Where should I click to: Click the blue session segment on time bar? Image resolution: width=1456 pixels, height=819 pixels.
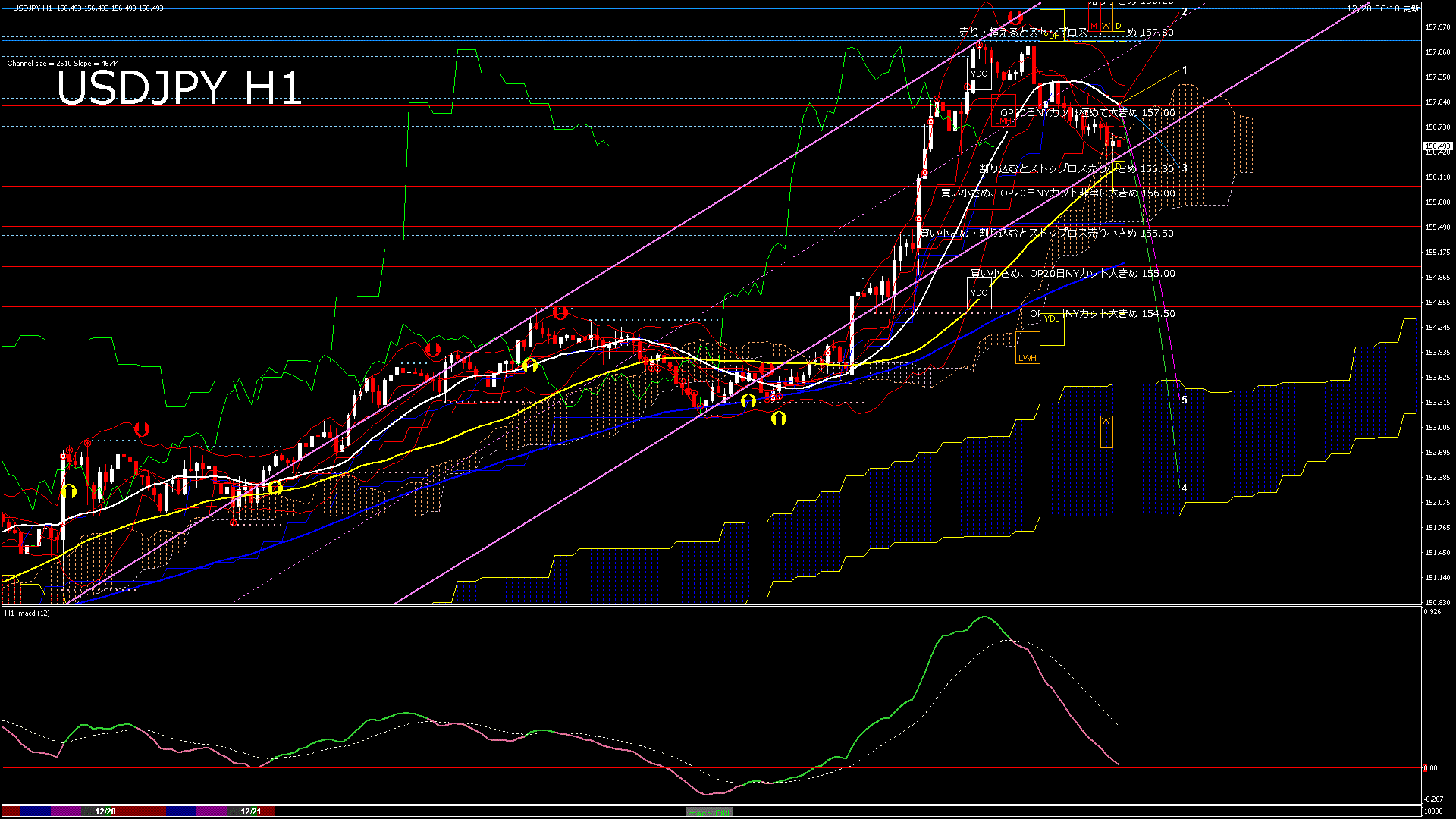[36, 811]
